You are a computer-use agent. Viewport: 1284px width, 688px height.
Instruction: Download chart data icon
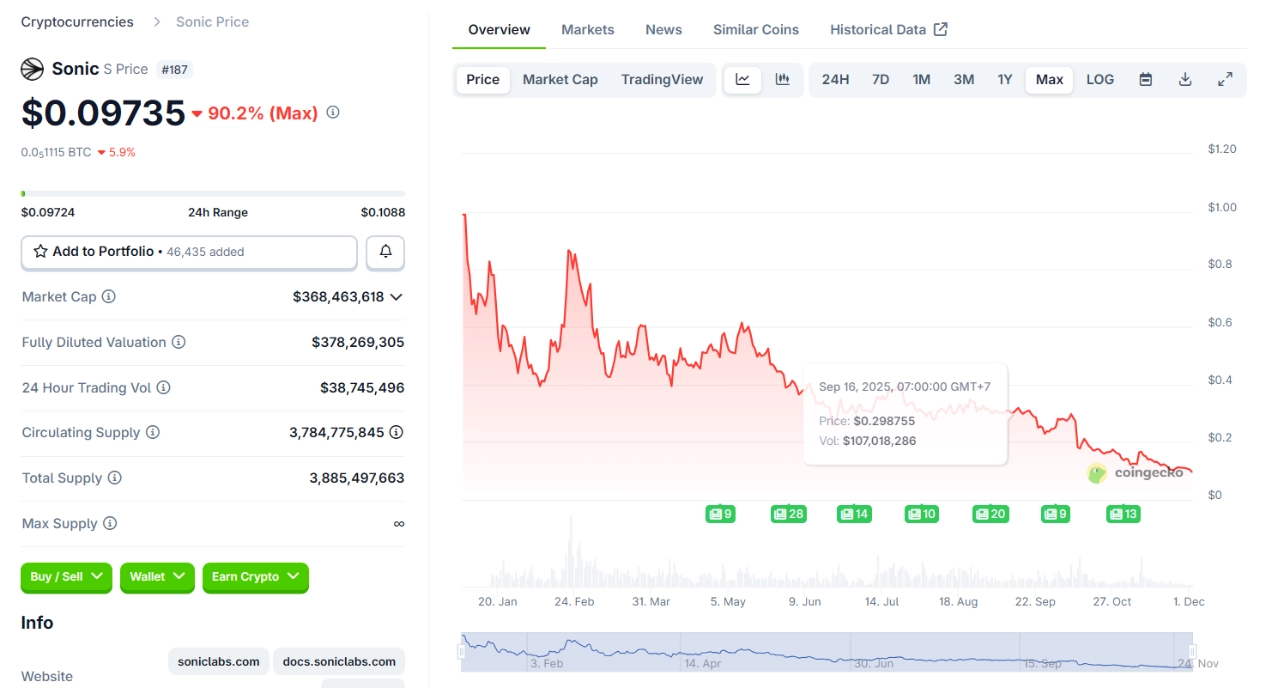click(x=1185, y=80)
